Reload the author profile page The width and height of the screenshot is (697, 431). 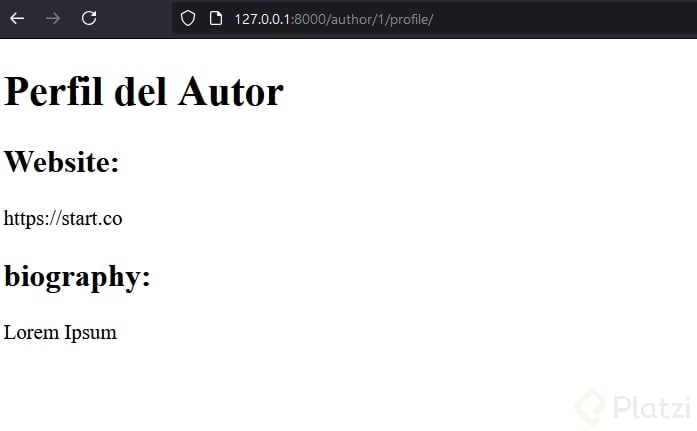[89, 18]
